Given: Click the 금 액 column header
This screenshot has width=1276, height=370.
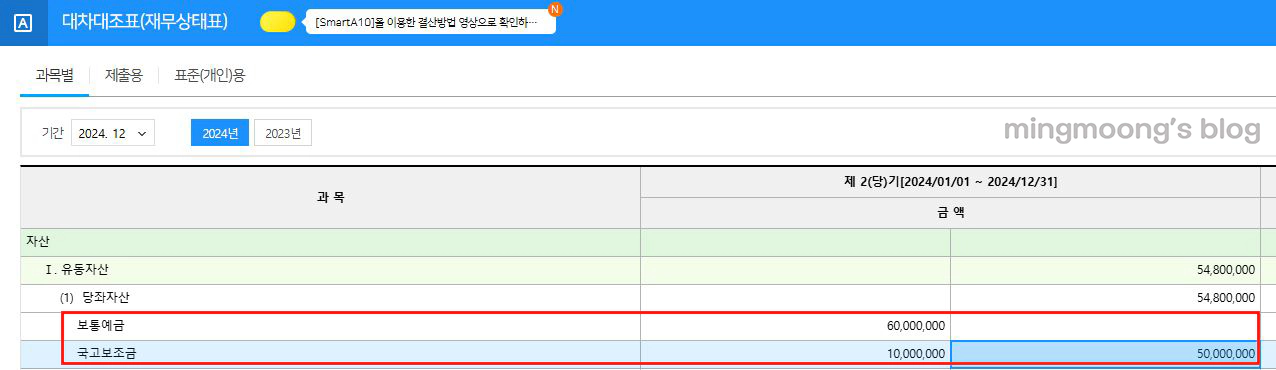Looking at the screenshot, I should pos(950,213).
